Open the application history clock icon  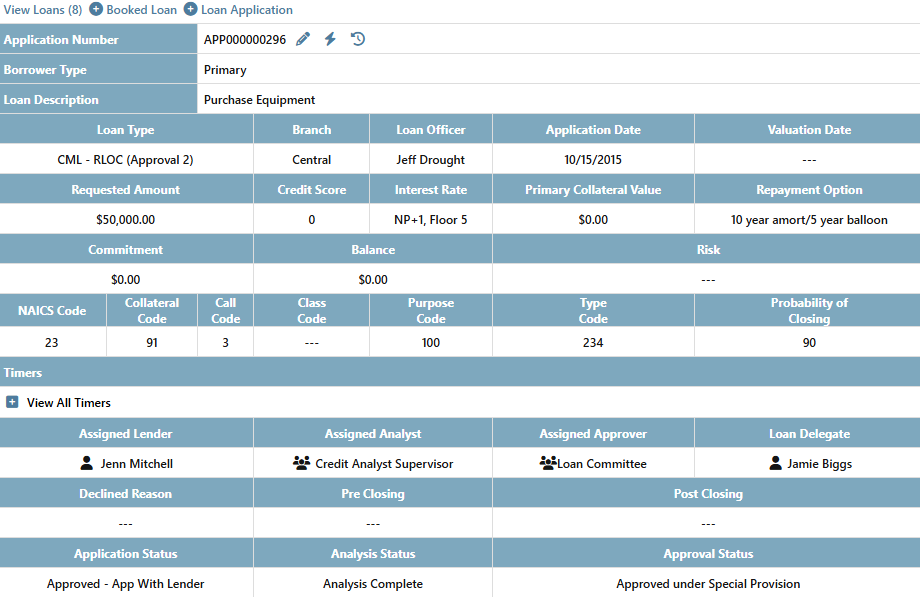coord(358,39)
